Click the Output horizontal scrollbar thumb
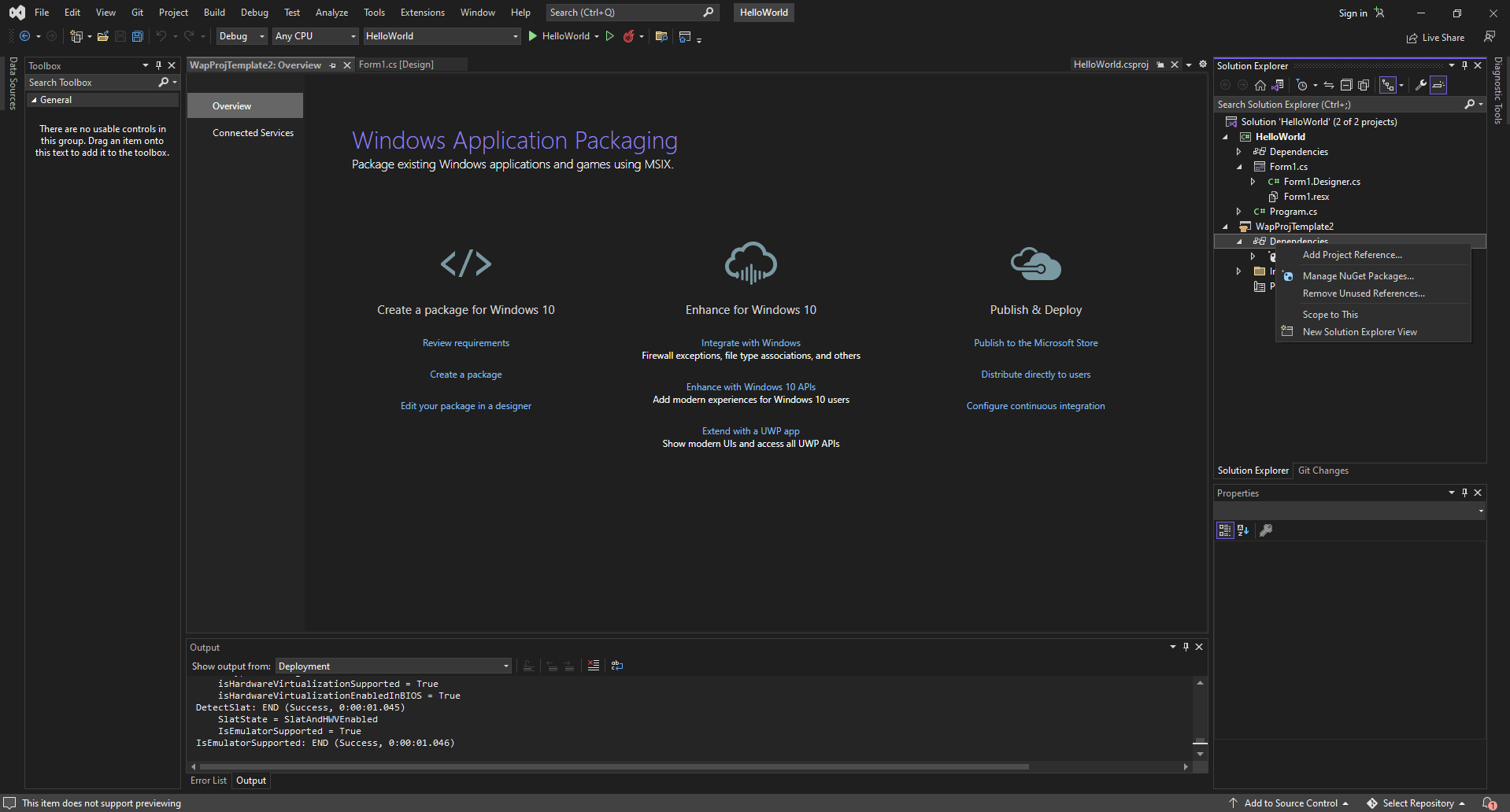 [x=614, y=766]
